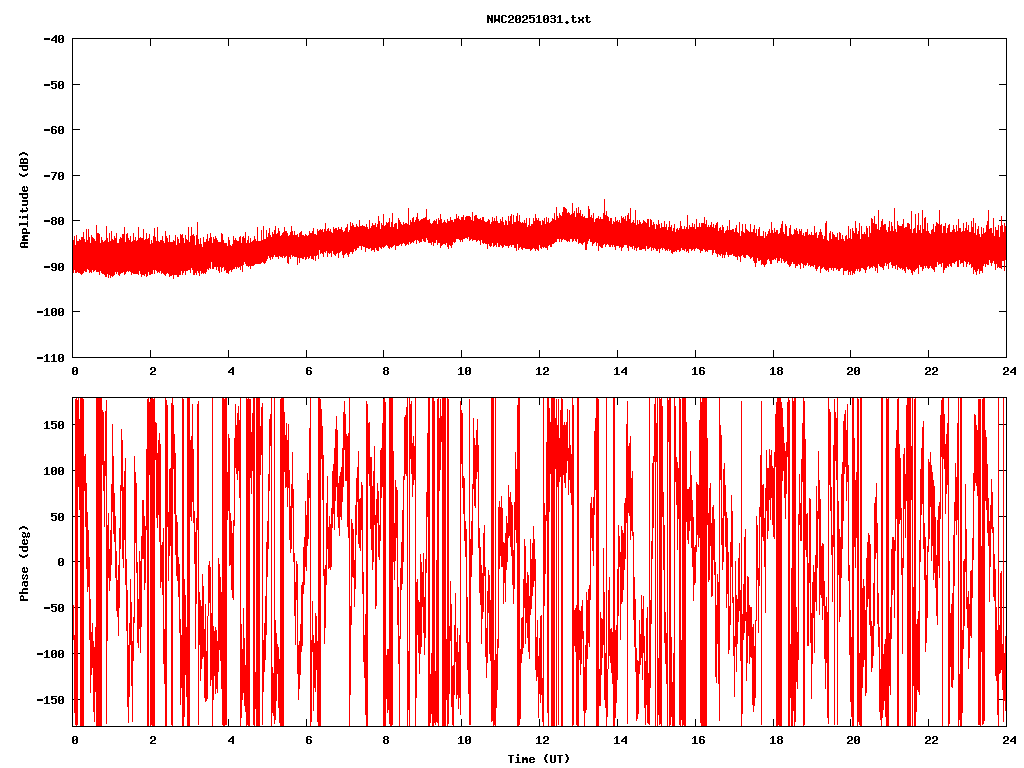
Task: Click the -110 tick on amplitude axis
Action: point(51,357)
